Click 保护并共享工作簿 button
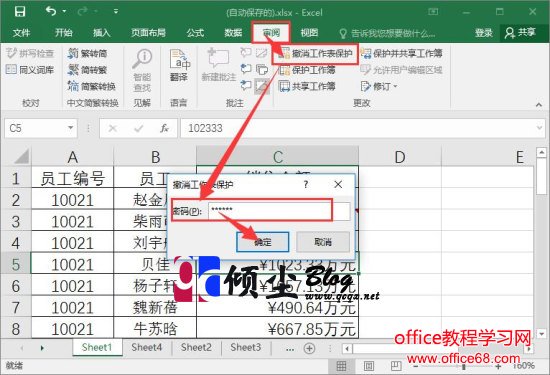550x375 pixels. tap(402, 53)
